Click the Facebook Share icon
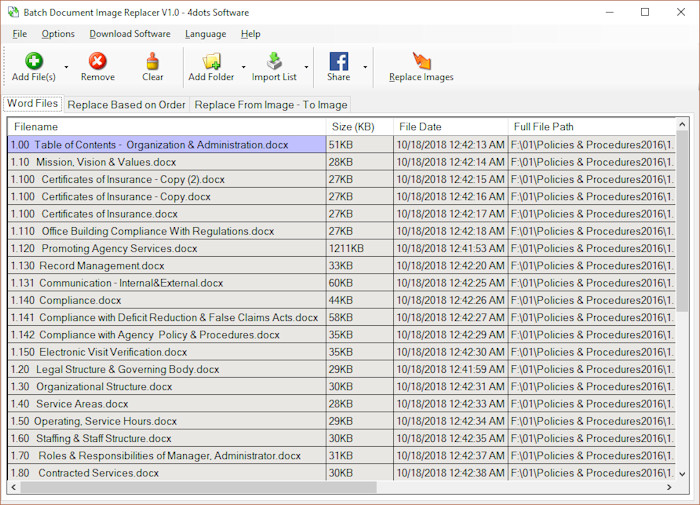The height and width of the screenshot is (505, 700). click(339, 61)
